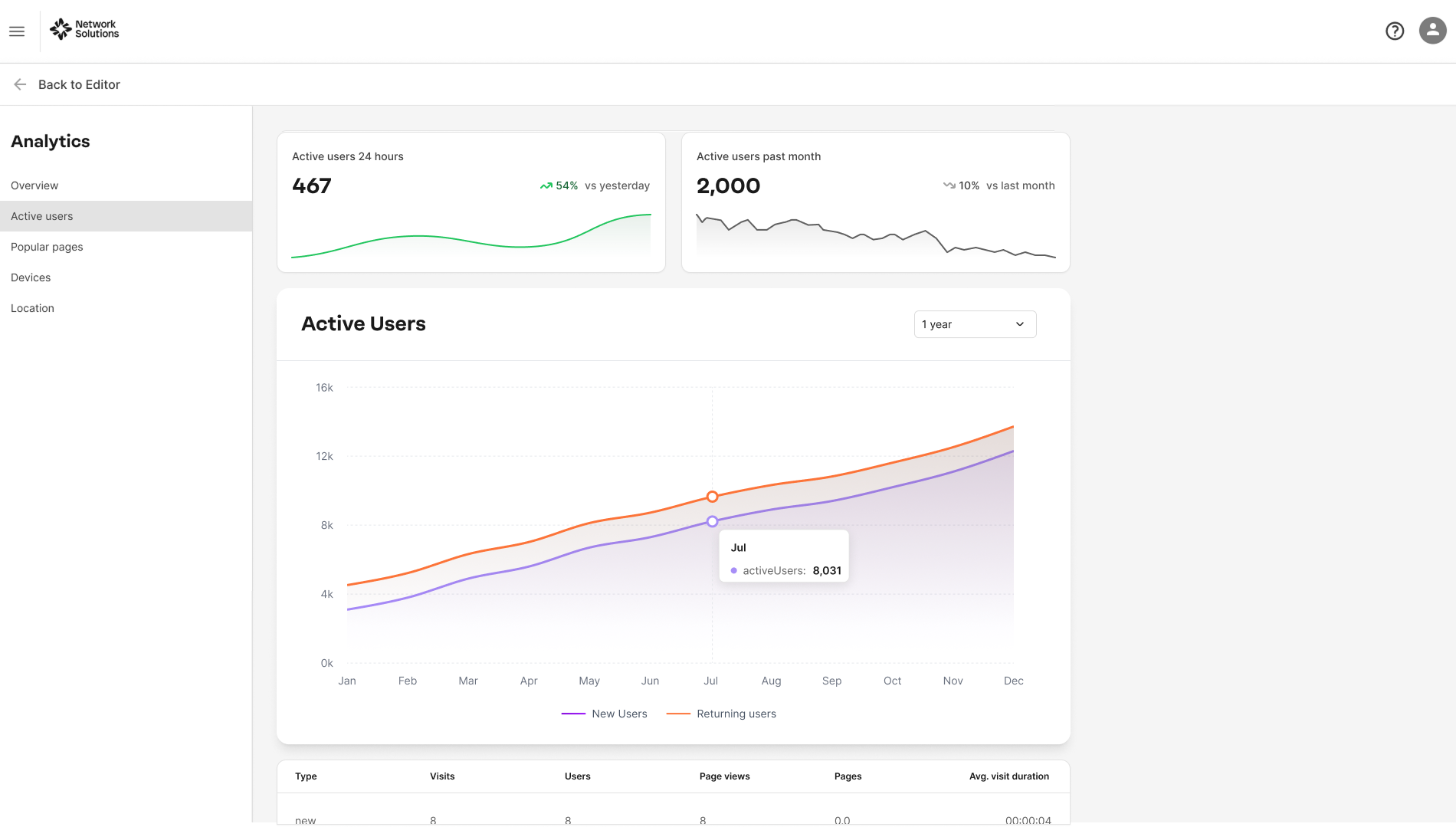
Task: Open the user account avatar icon
Action: pos(1432,31)
